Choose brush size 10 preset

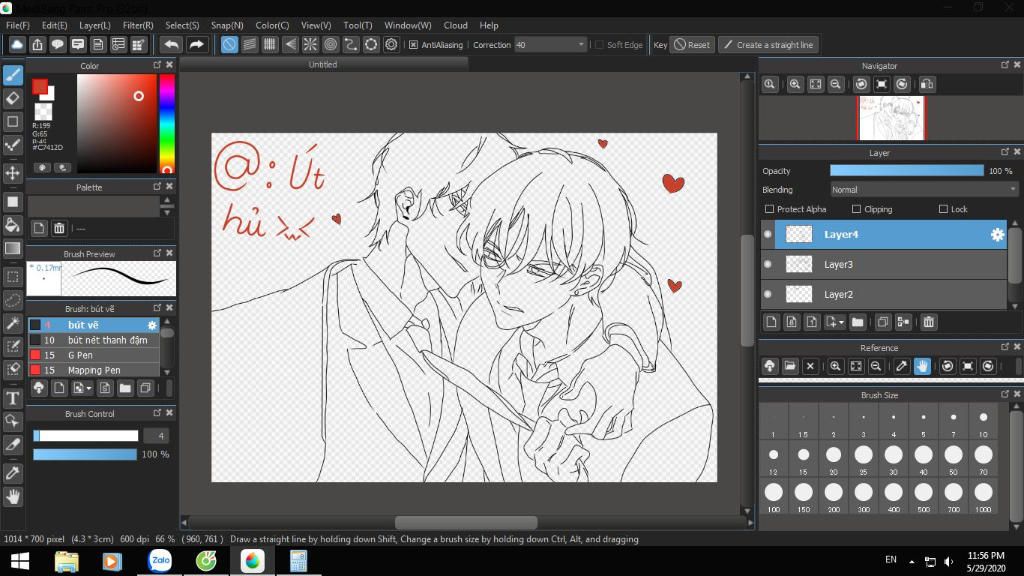click(983, 422)
